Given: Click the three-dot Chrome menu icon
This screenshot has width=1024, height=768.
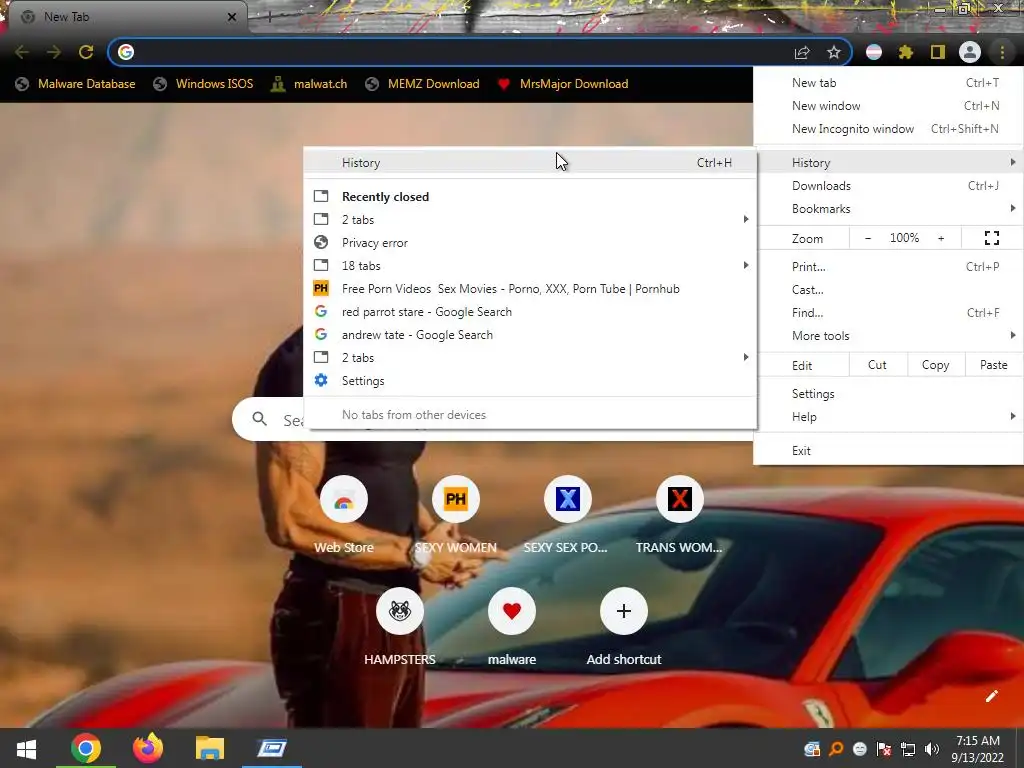Looking at the screenshot, I should [1002, 52].
